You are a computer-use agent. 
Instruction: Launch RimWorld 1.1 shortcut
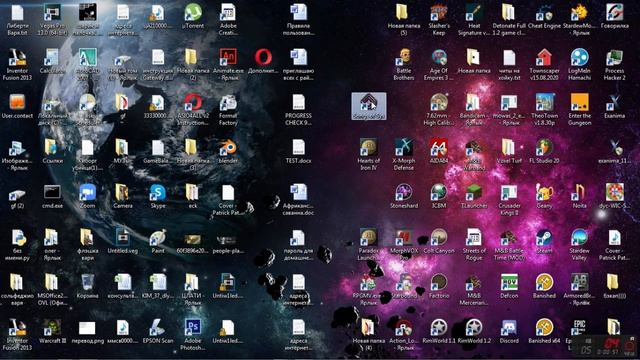tap(439, 331)
